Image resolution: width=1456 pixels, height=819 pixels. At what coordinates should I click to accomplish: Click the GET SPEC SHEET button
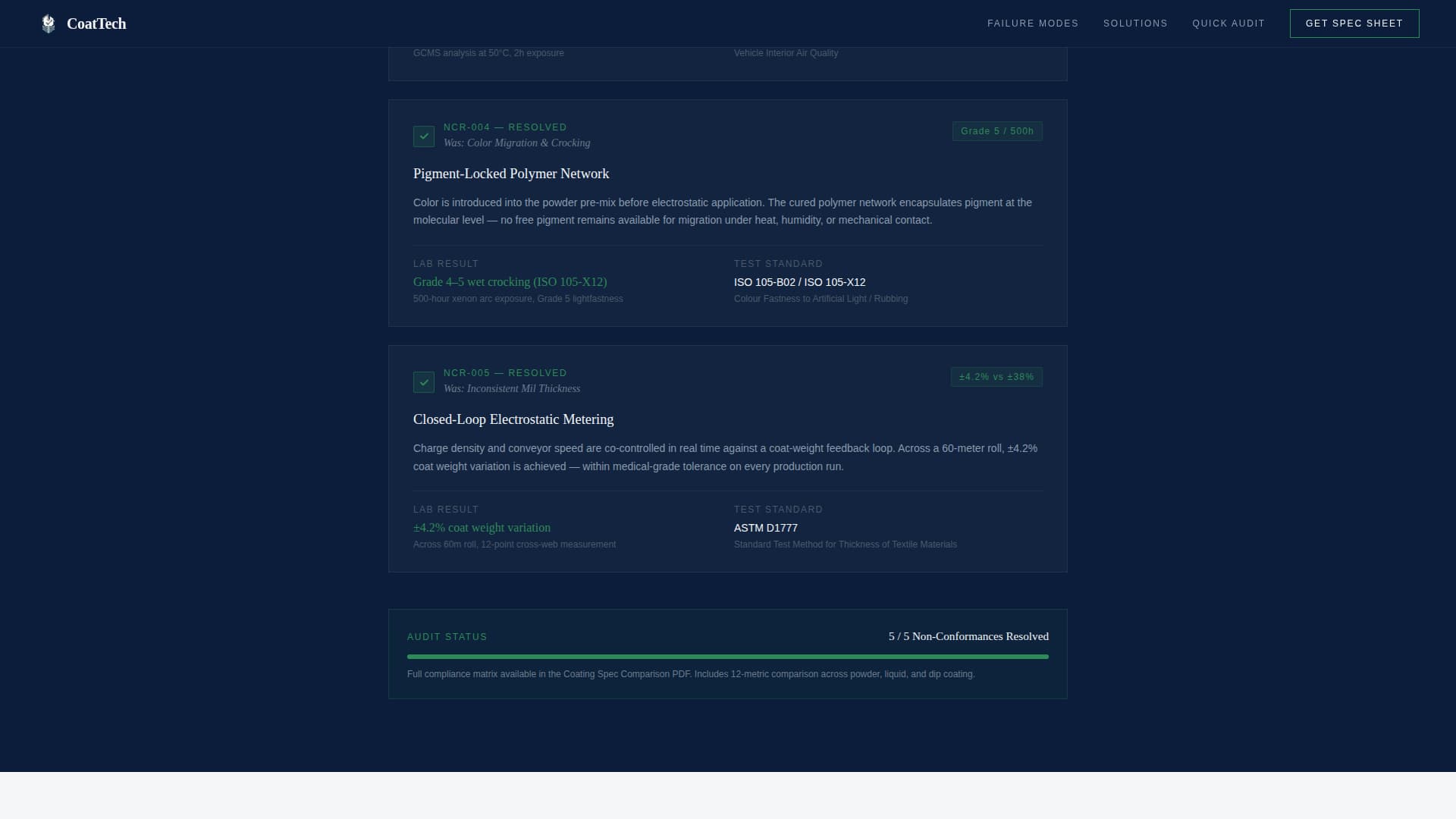[x=1354, y=23]
